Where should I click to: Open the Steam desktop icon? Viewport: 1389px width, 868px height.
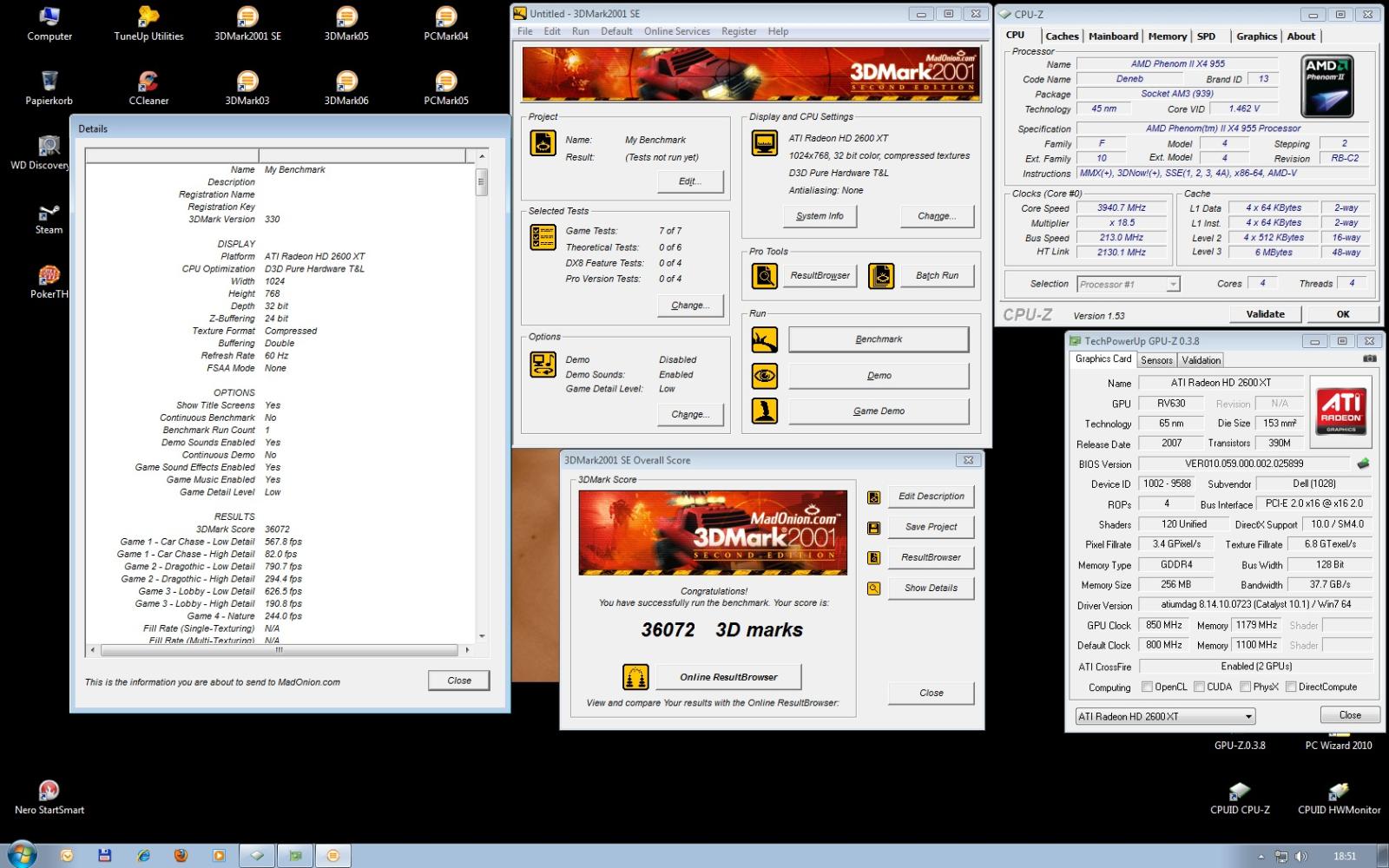(x=49, y=218)
